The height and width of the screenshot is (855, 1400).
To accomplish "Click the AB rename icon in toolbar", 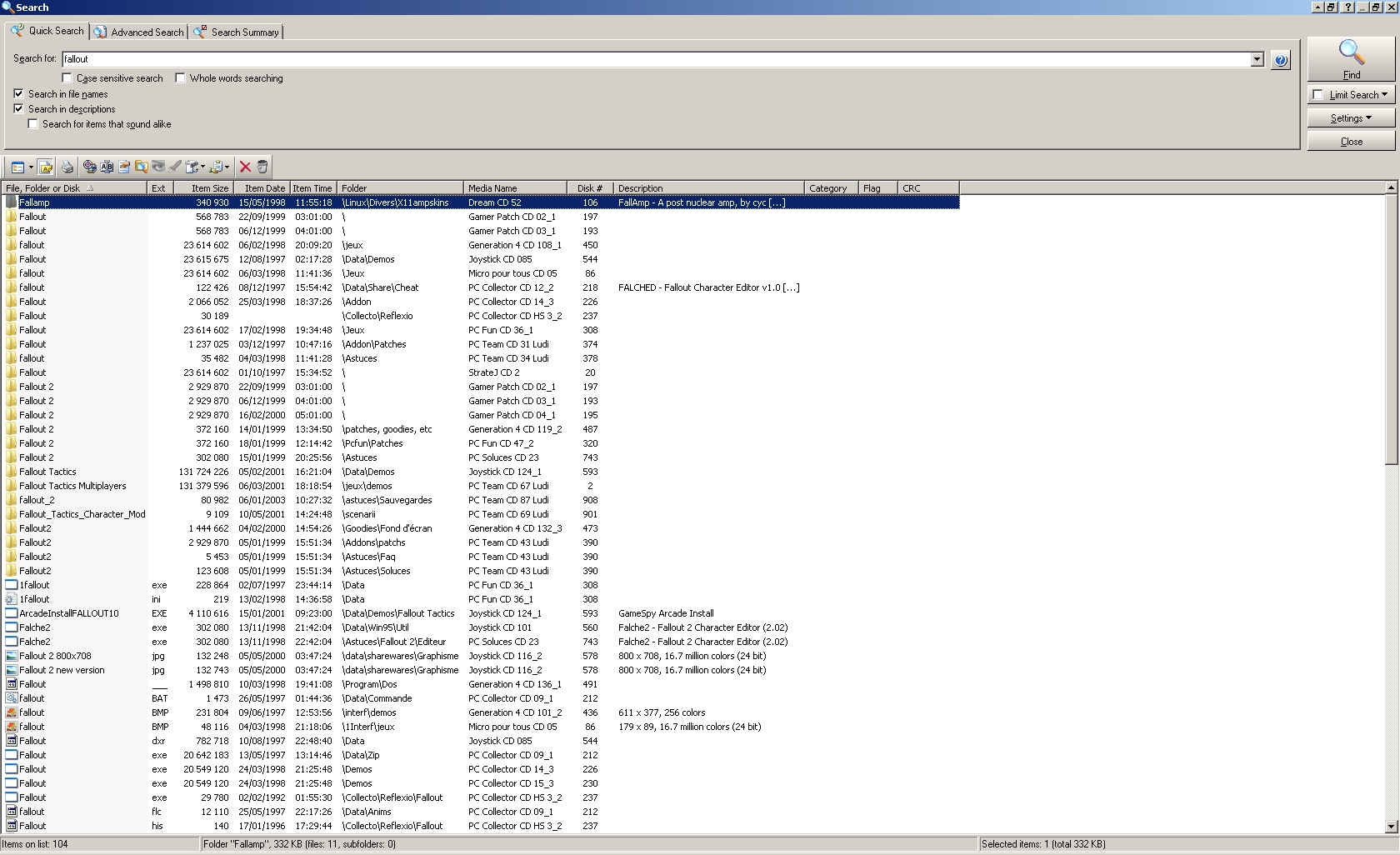I will (x=107, y=167).
